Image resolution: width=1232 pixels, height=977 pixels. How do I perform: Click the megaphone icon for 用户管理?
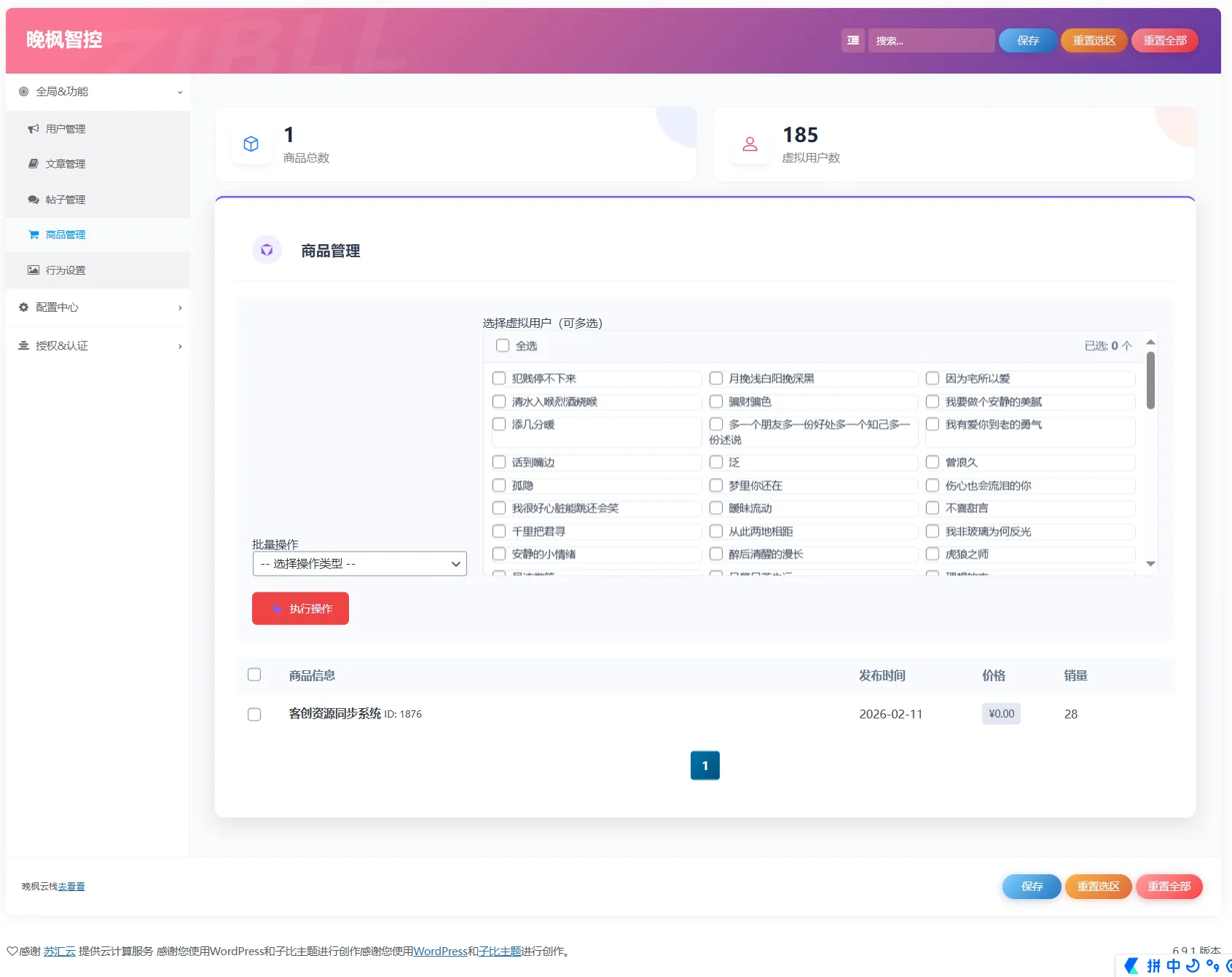point(34,129)
